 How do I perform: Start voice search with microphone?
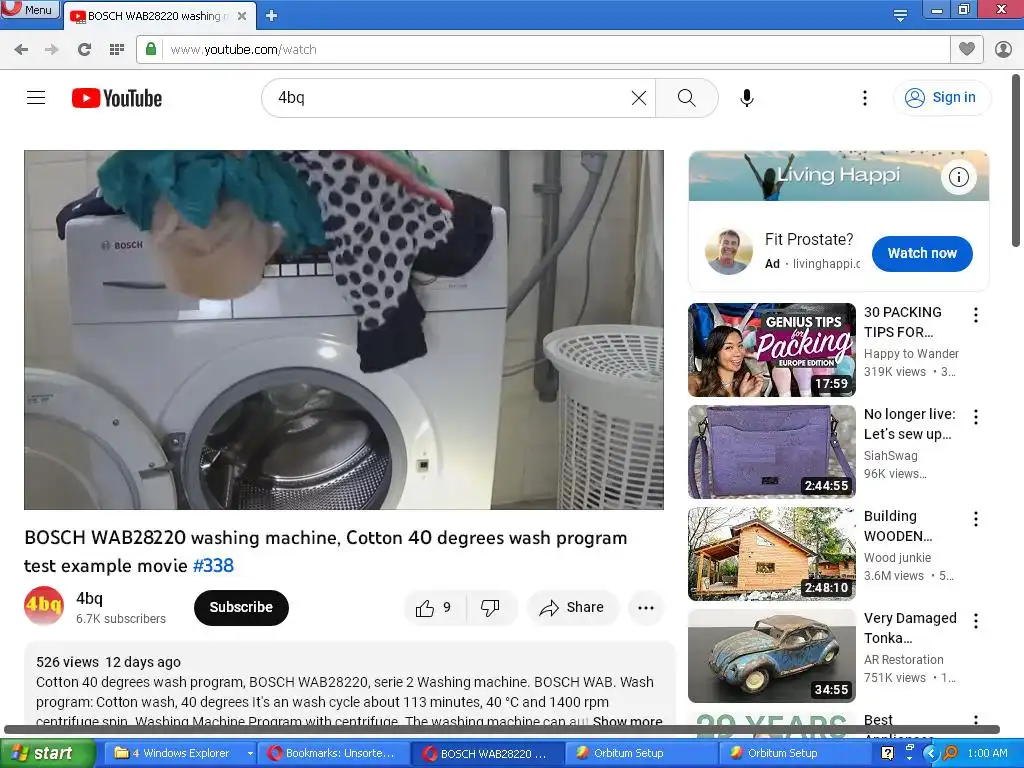click(747, 98)
